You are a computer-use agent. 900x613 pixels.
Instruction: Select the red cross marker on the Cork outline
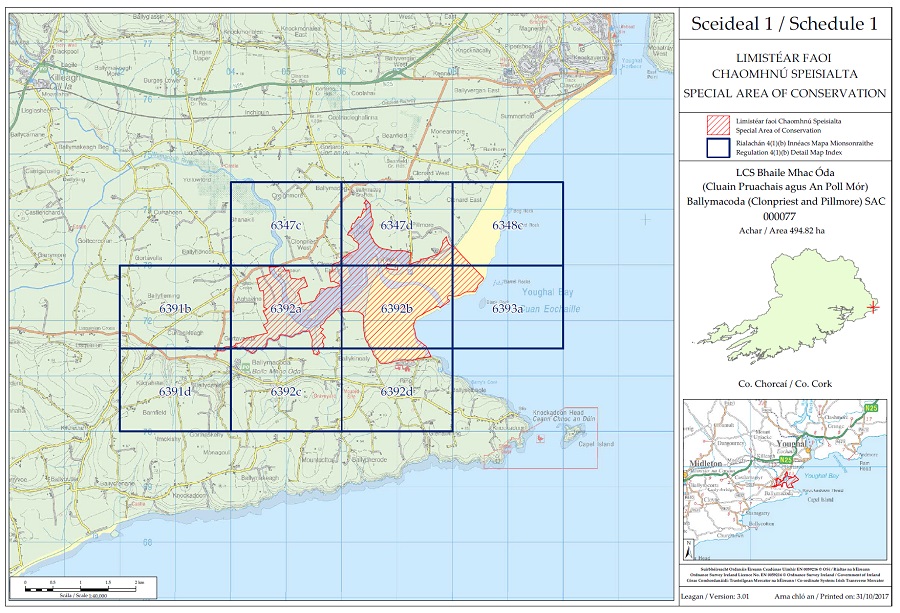pos(872,306)
